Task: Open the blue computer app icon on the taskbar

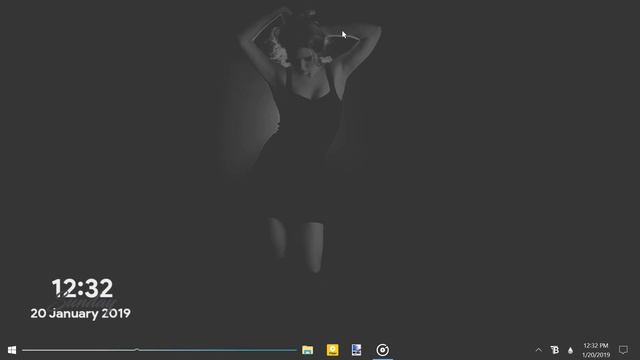Action: coord(356,350)
